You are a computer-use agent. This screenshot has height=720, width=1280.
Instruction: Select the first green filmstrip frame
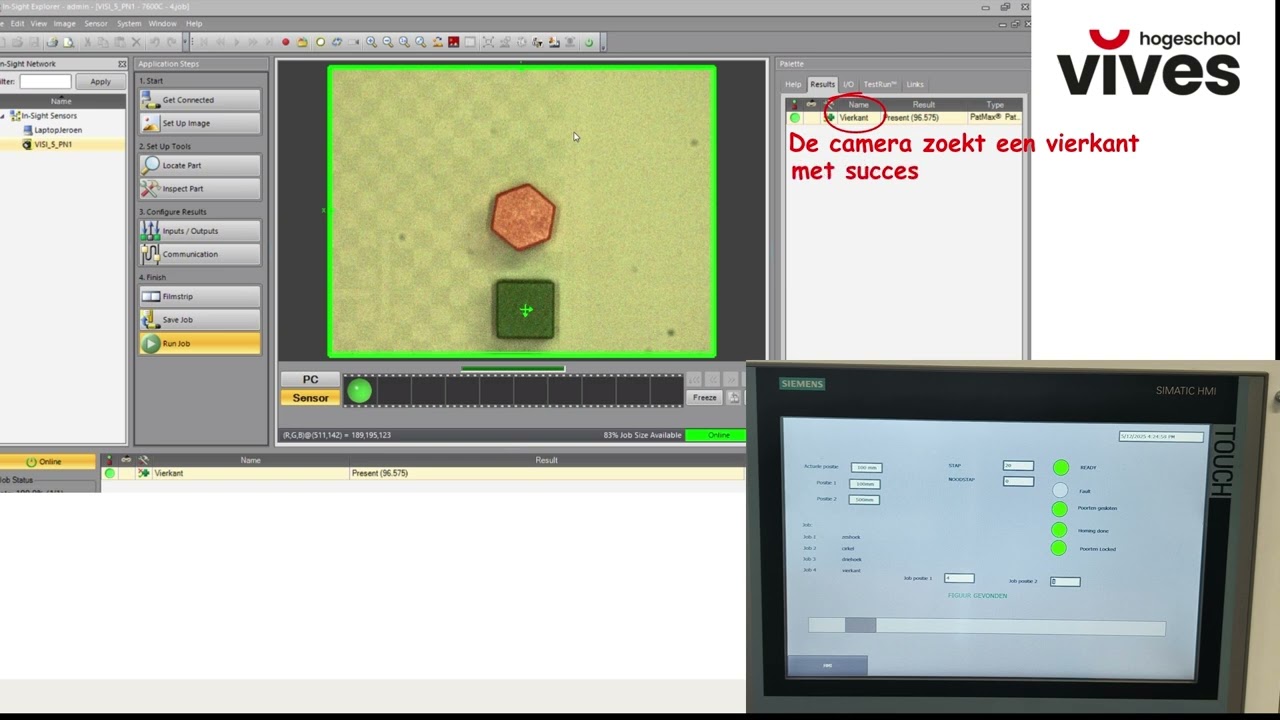click(x=359, y=391)
